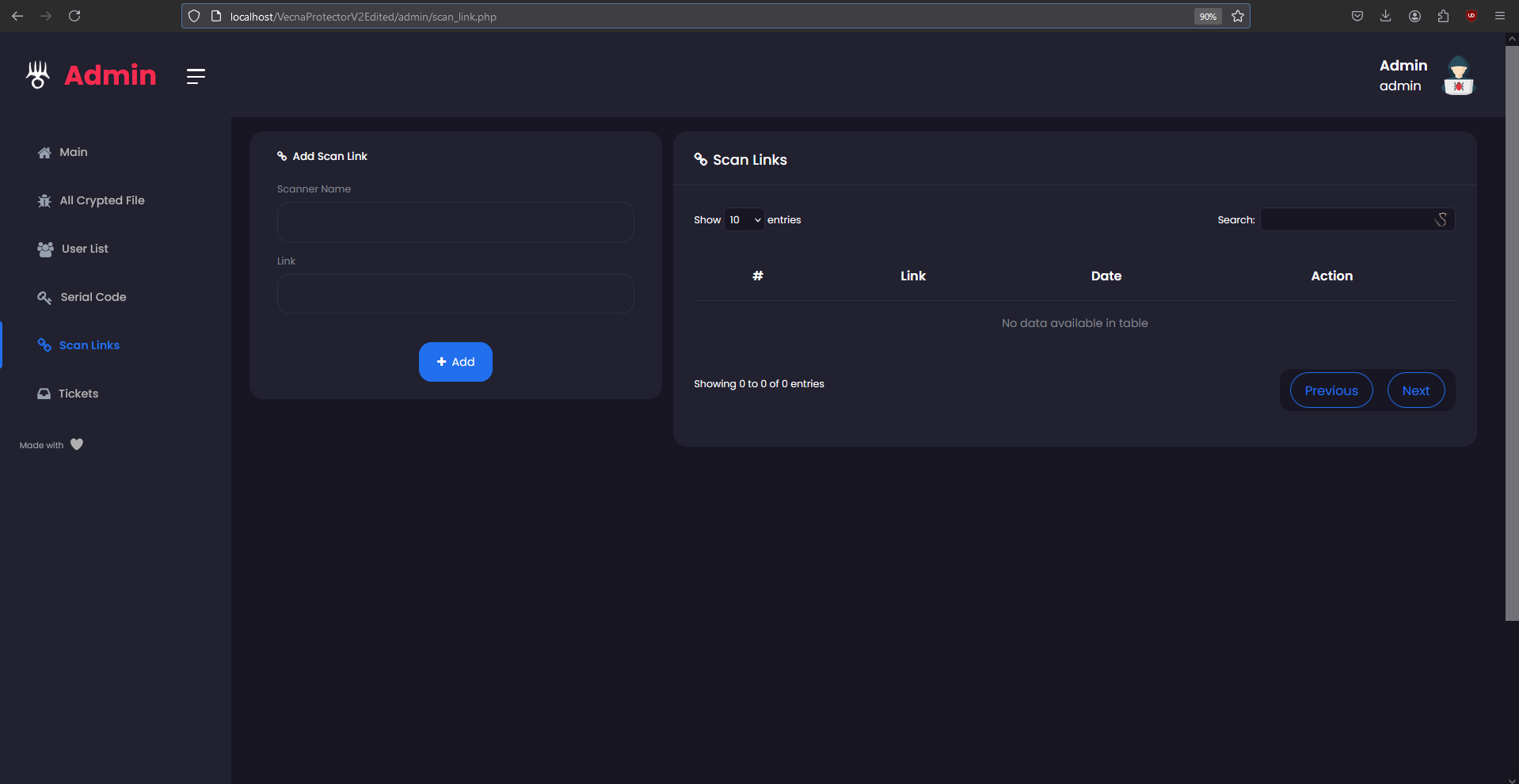Open the Firefox account icon

point(1414,16)
